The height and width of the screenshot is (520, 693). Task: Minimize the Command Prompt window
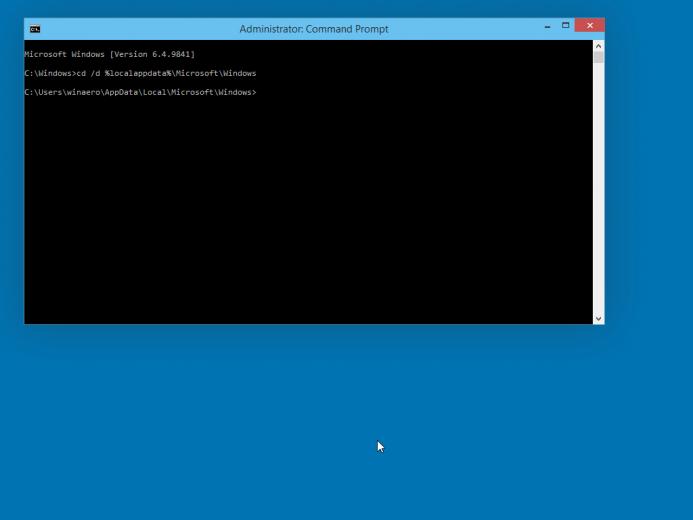tap(547, 26)
